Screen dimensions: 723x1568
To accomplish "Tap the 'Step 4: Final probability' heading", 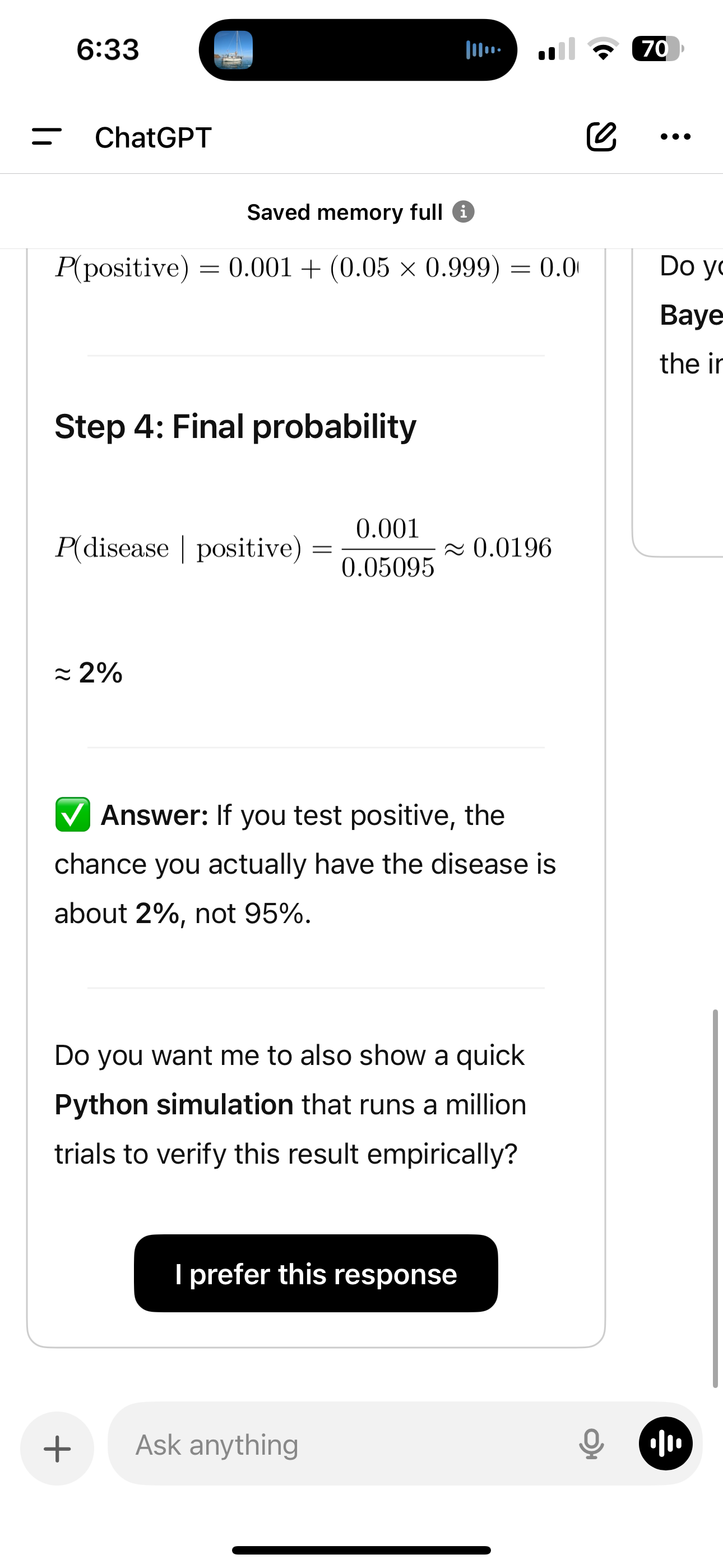I will tap(235, 426).
